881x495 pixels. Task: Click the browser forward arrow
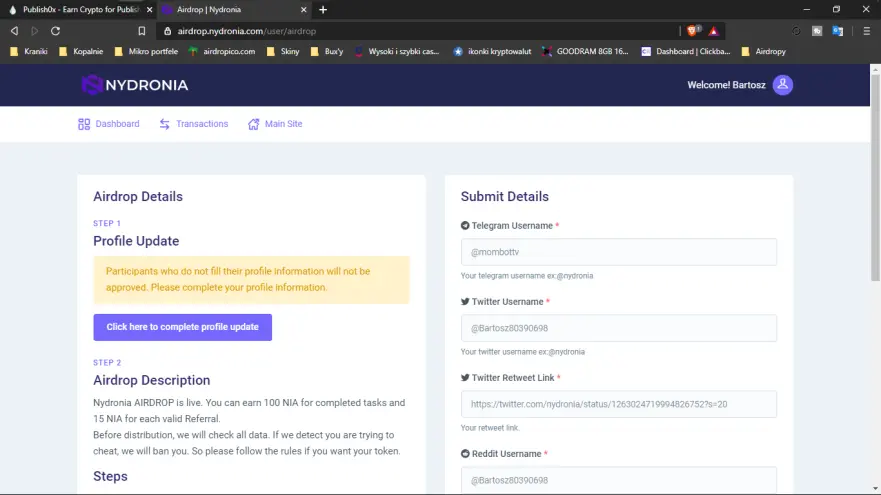coord(35,31)
